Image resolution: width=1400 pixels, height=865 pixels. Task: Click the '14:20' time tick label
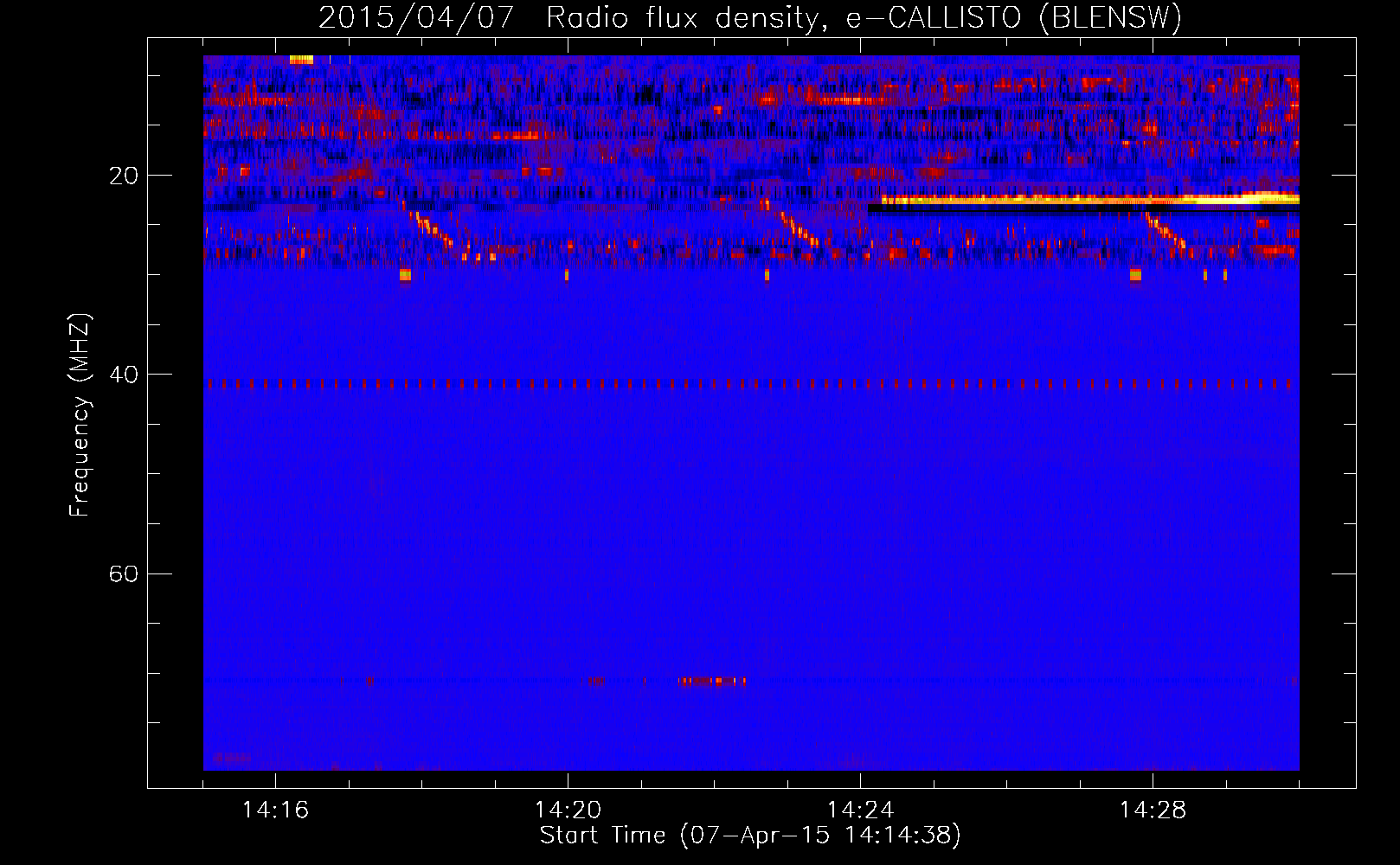[x=568, y=811]
